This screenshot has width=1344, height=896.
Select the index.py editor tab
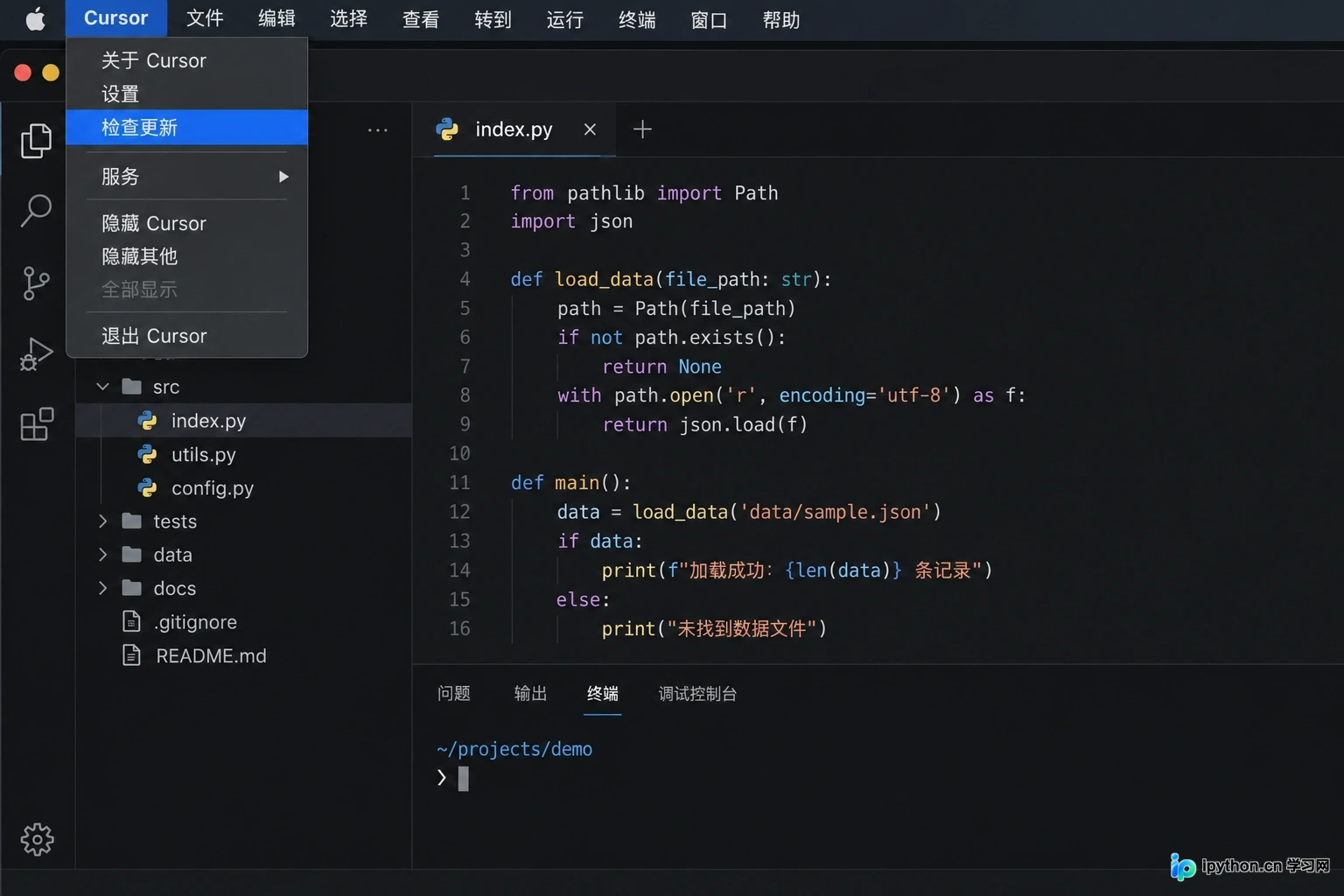tap(514, 129)
